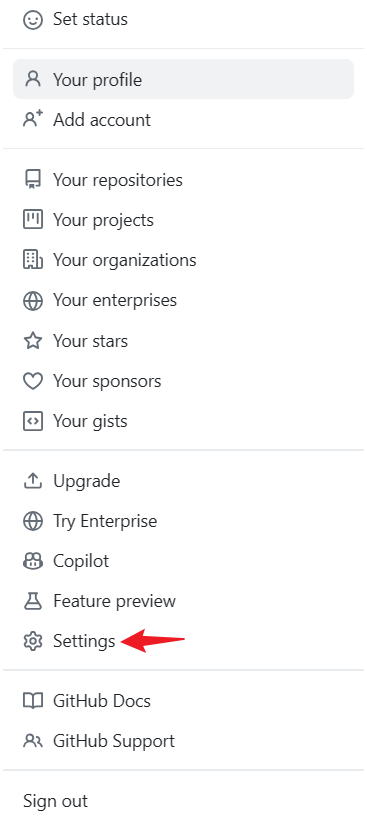367x826 pixels.
Task: Select Your repositories menu text
Action: point(118,180)
